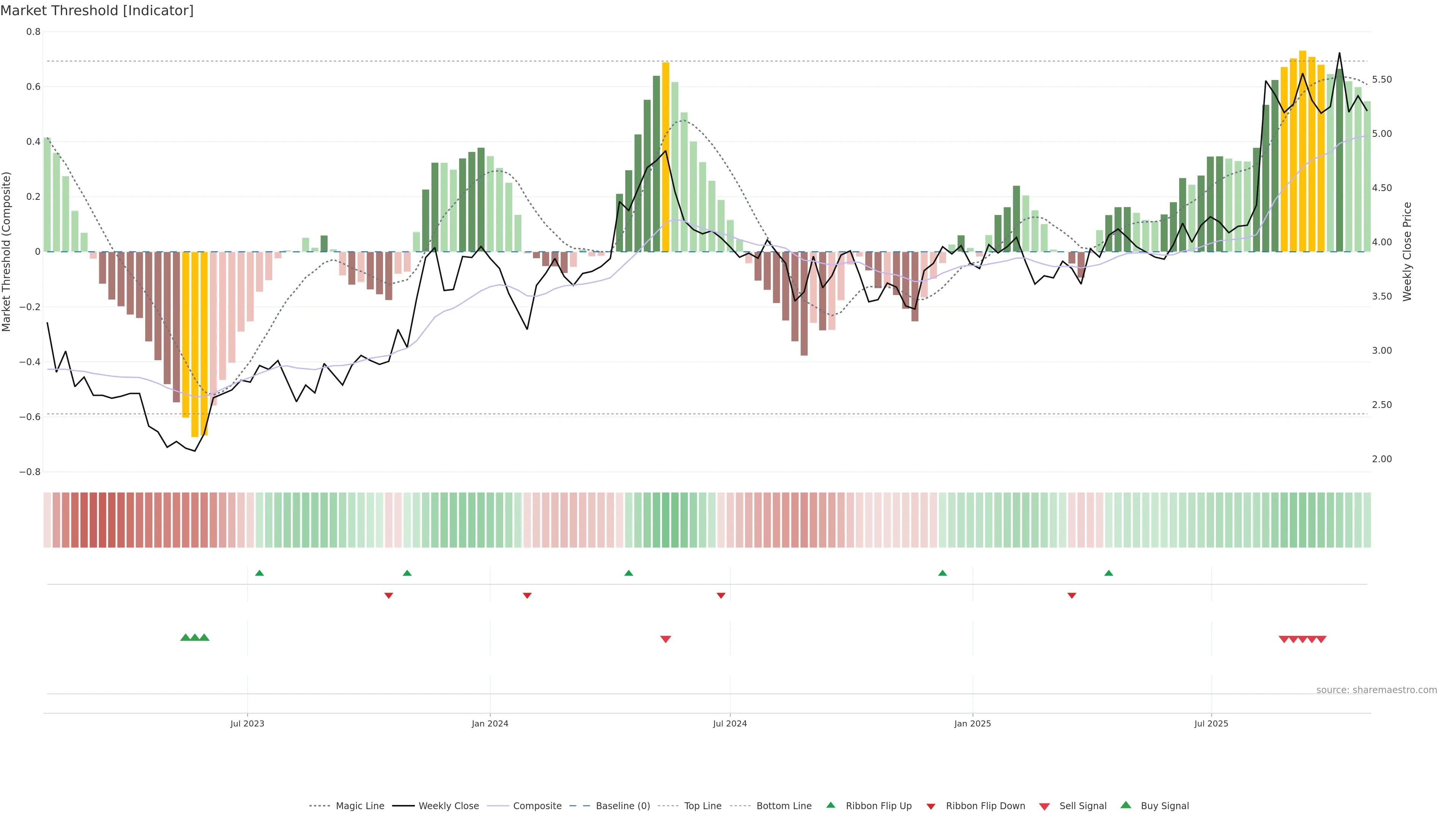Toggle the Bottom Line legend item
Viewport: 1456px width, 819px height.
783,806
